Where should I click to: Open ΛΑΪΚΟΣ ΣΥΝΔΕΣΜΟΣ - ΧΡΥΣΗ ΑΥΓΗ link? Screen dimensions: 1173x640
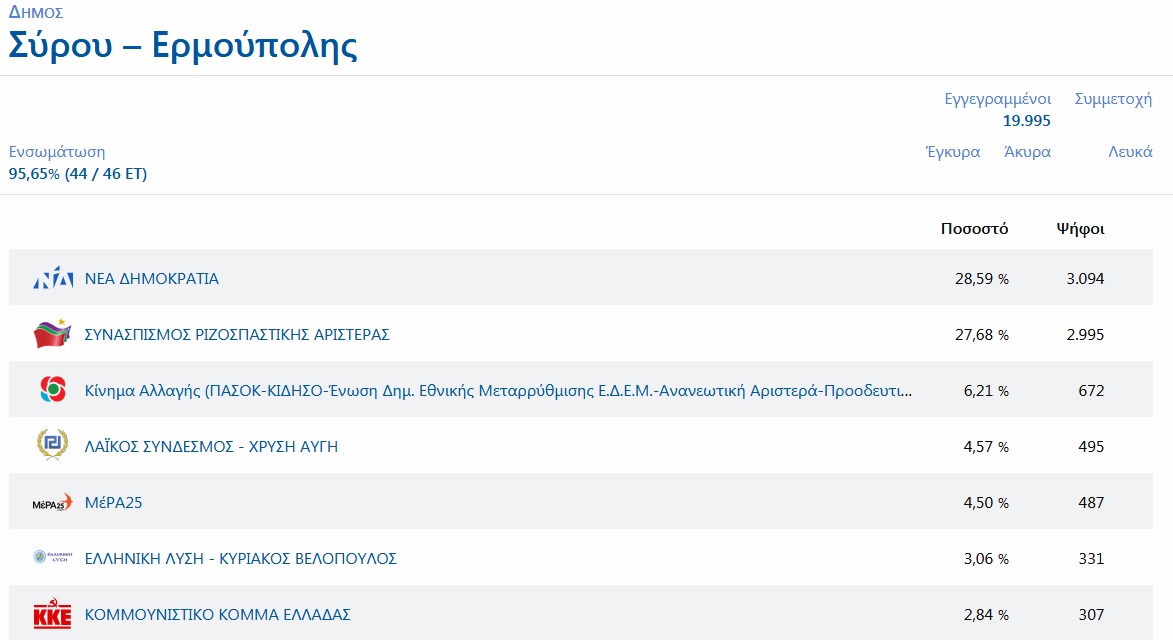click(x=211, y=447)
